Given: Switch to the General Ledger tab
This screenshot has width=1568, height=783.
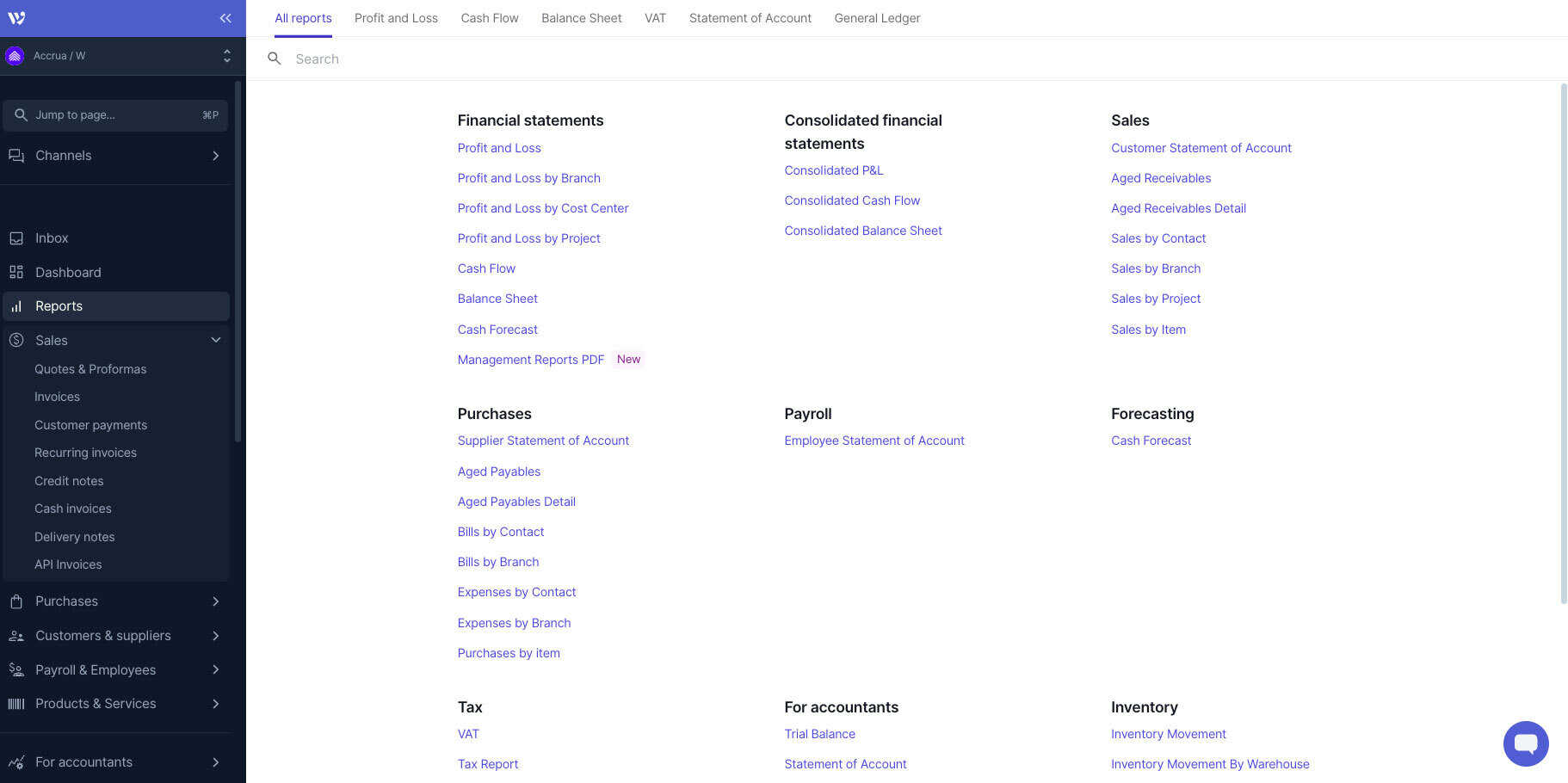Looking at the screenshot, I should [876, 18].
